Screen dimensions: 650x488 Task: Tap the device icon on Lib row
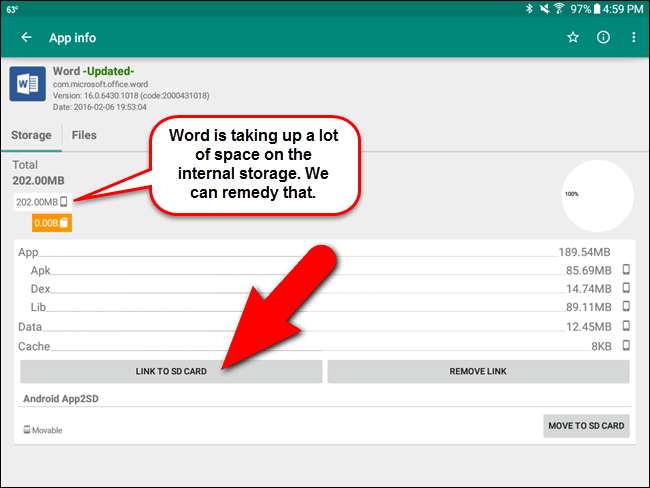click(x=626, y=306)
